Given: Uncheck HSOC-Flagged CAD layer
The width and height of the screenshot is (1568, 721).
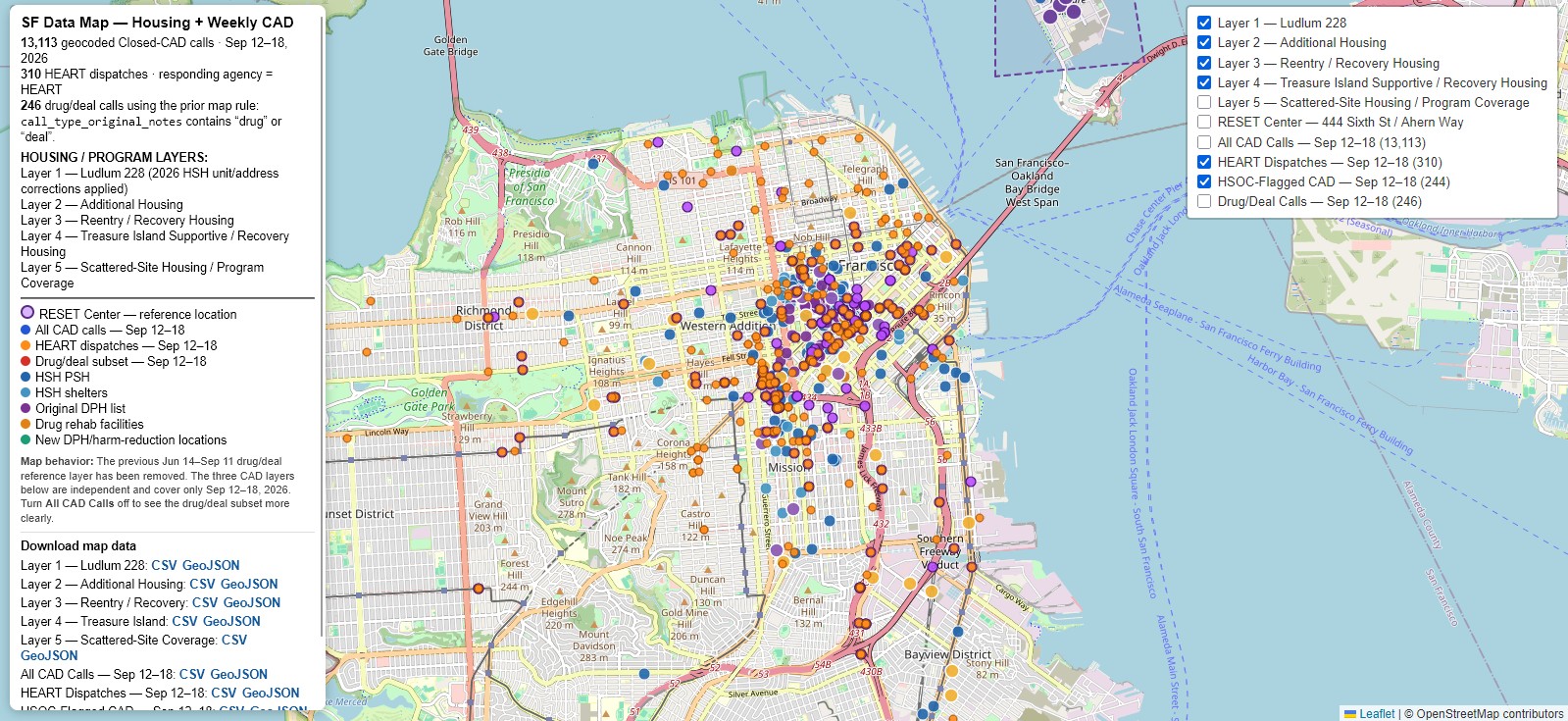Looking at the screenshot, I should pos(1204,181).
